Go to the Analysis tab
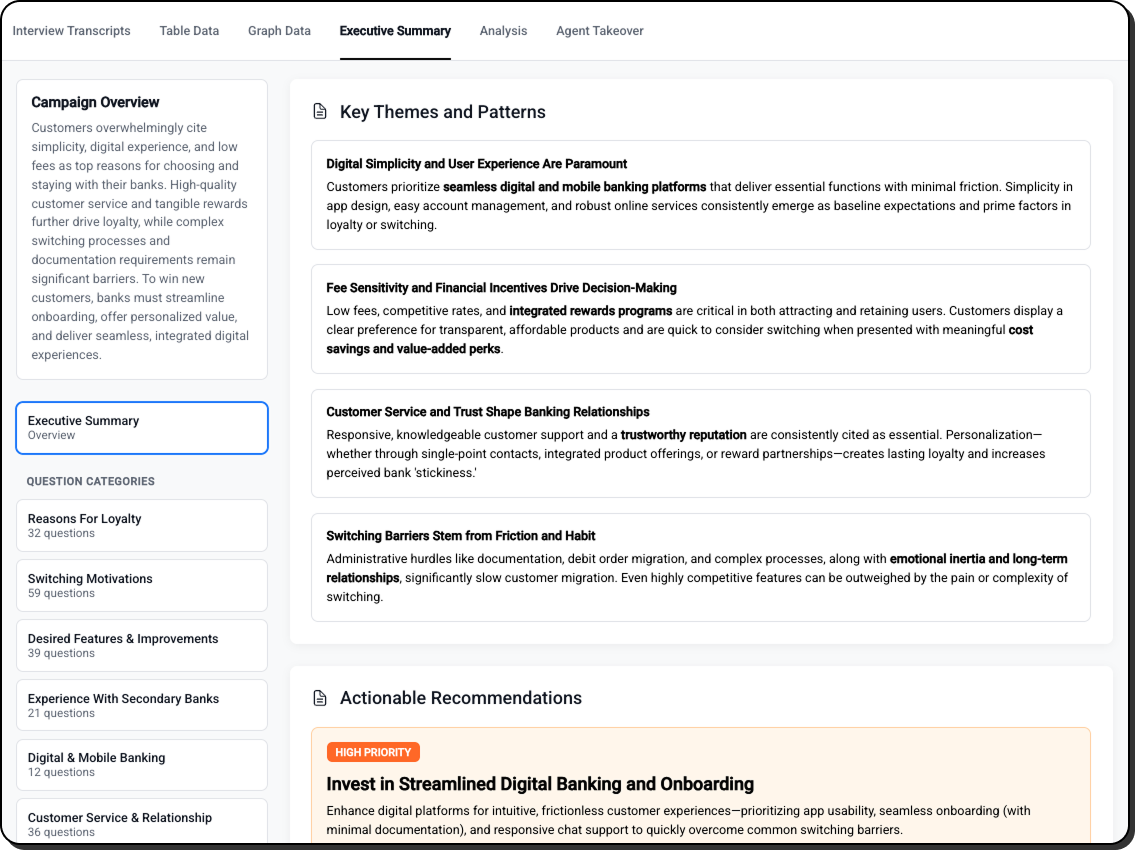 [x=503, y=31]
